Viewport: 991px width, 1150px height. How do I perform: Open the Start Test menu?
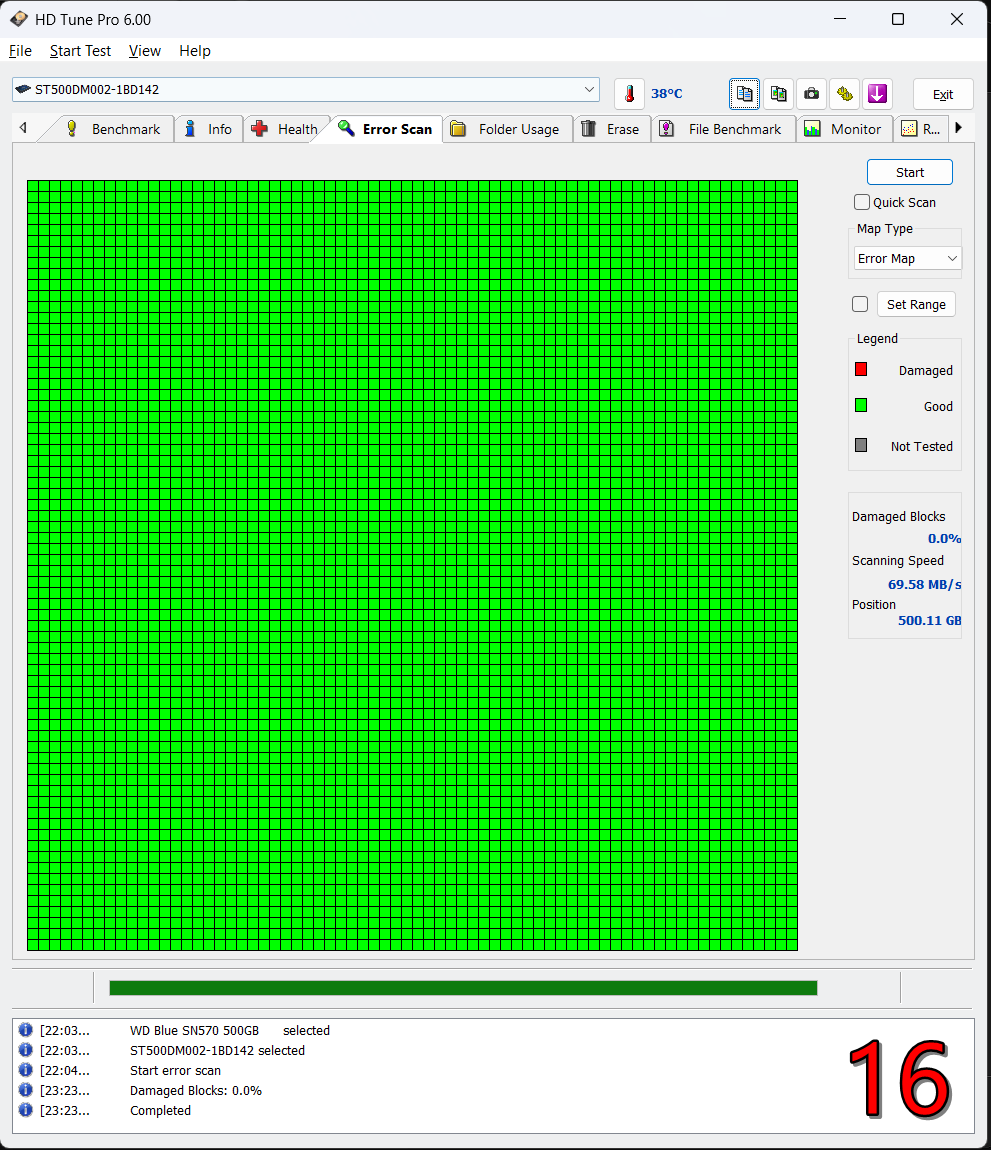(81, 51)
